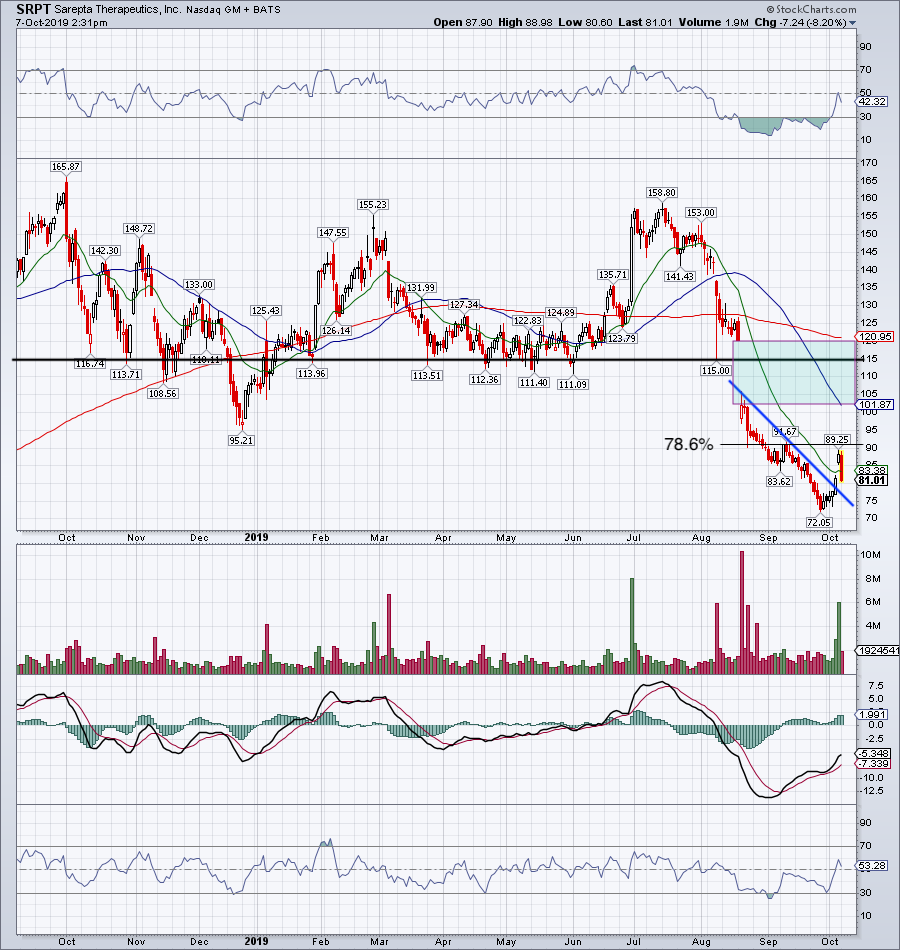Click the Volume 1.9M header value
900x950 pixels.
point(713,22)
